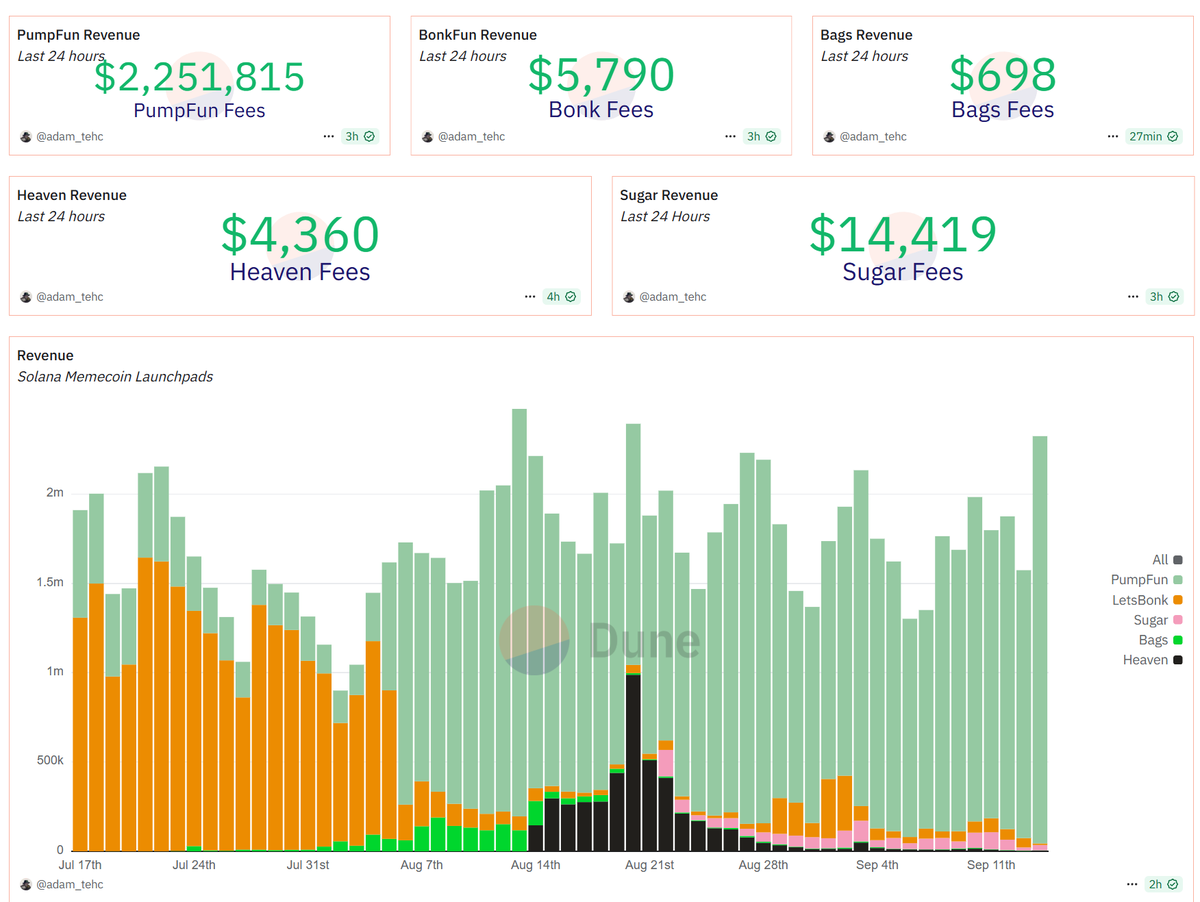Click the 3h refresh badge on BonkFun Revenue
Image resolution: width=1200 pixels, height=902 pixels.
tap(762, 136)
